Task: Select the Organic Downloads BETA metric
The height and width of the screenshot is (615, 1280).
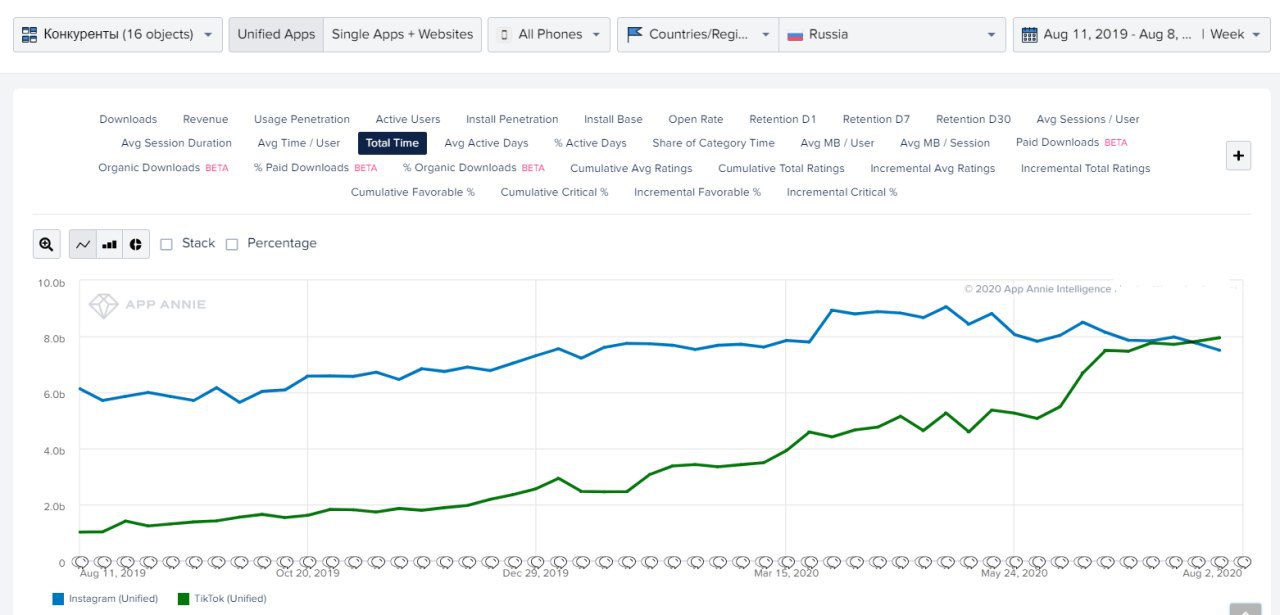Action: [163, 168]
